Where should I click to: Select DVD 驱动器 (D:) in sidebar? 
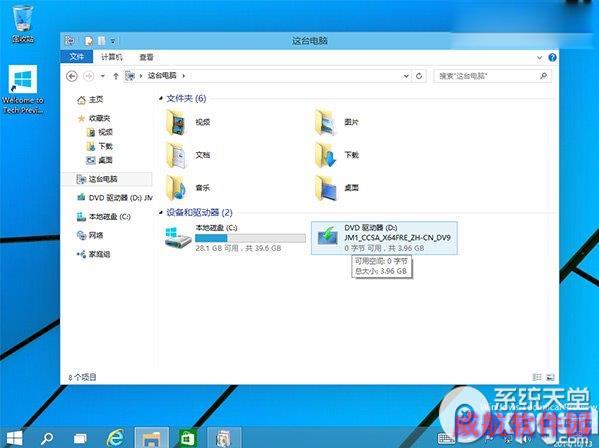point(115,198)
